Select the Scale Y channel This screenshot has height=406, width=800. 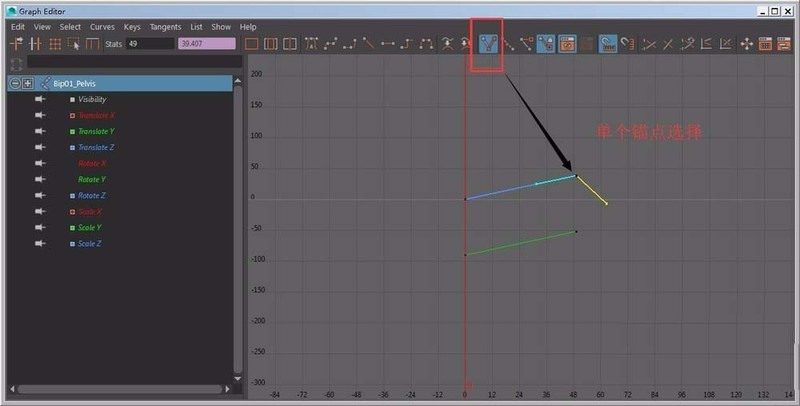pyautogui.click(x=90, y=227)
